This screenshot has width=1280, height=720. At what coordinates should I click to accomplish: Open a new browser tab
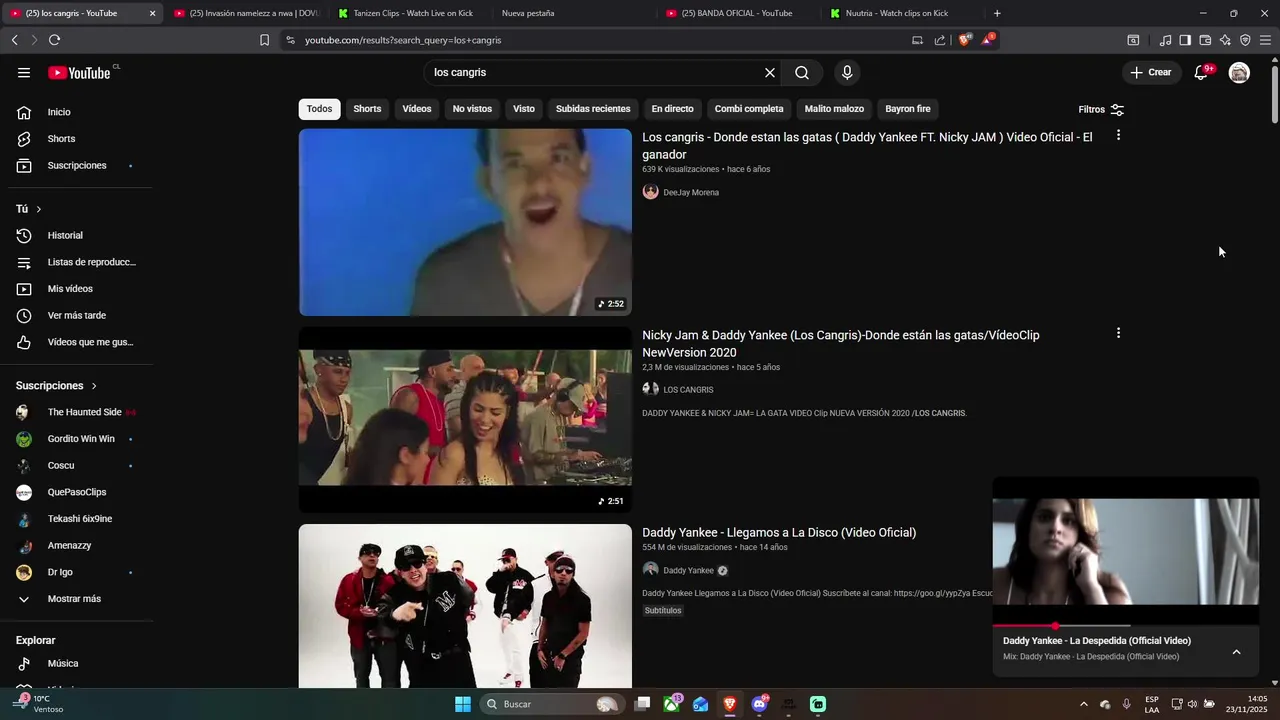pyautogui.click(x=997, y=13)
